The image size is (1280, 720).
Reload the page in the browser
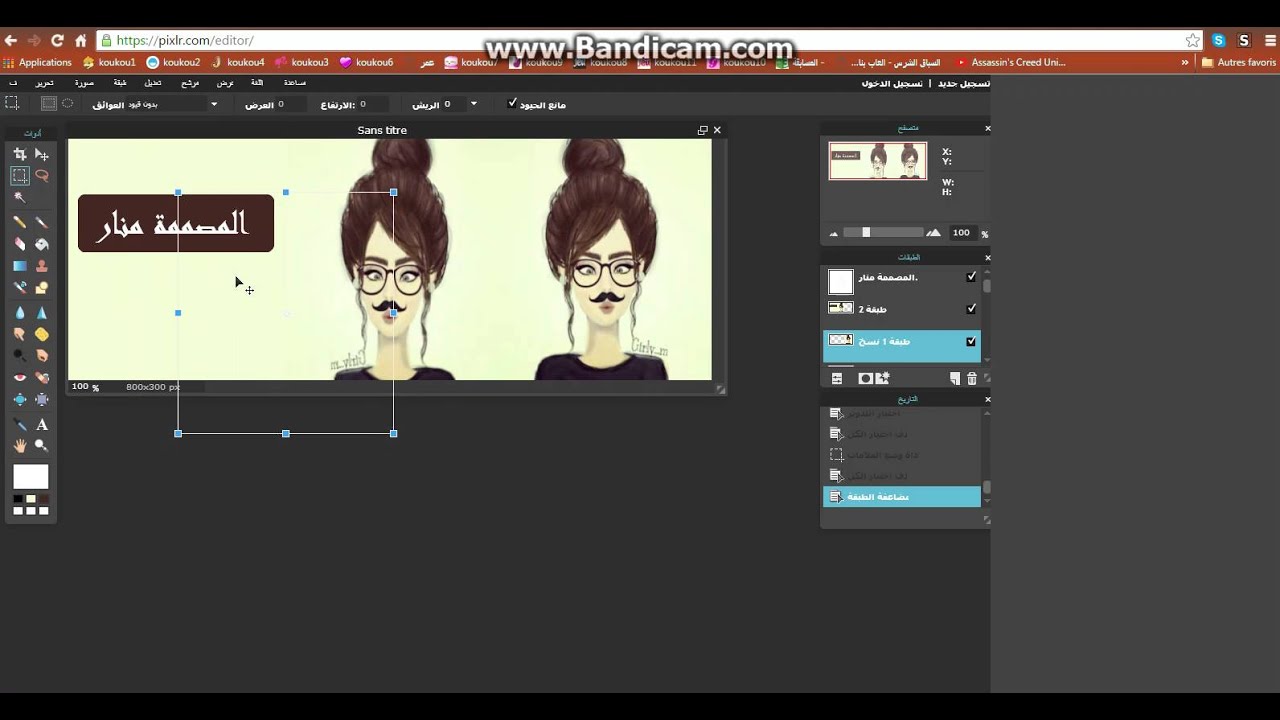tap(57, 40)
